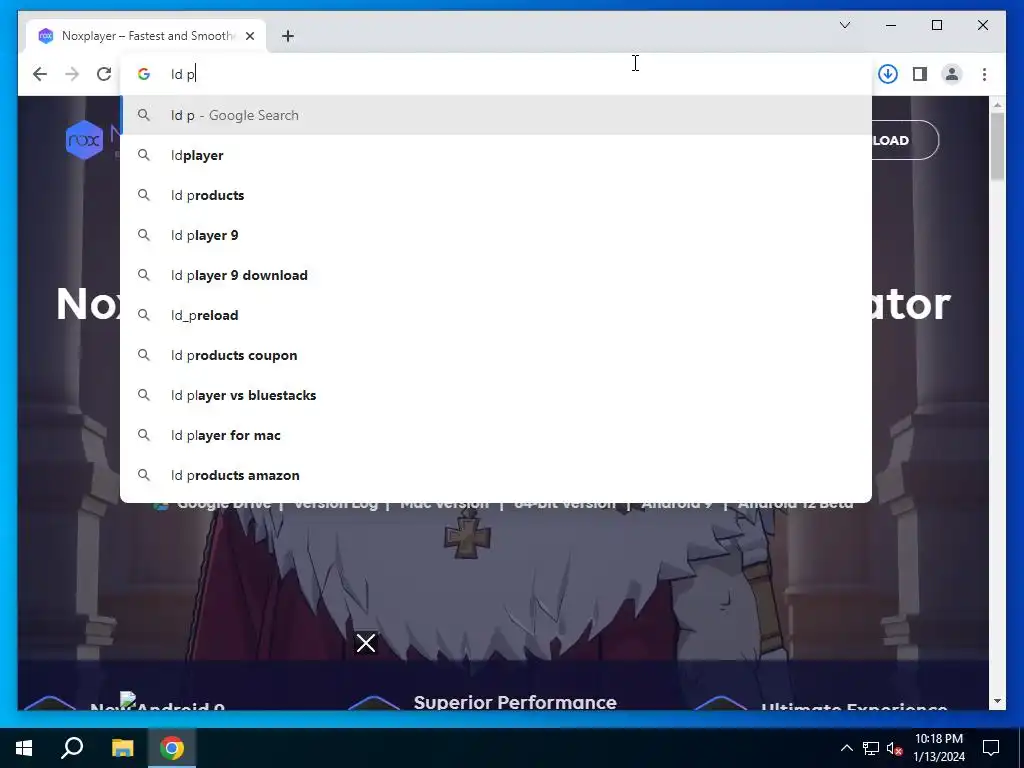Choose the 'ld products coupon' suggestion
This screenshot has height=768, width=1024.
(496, 355)
